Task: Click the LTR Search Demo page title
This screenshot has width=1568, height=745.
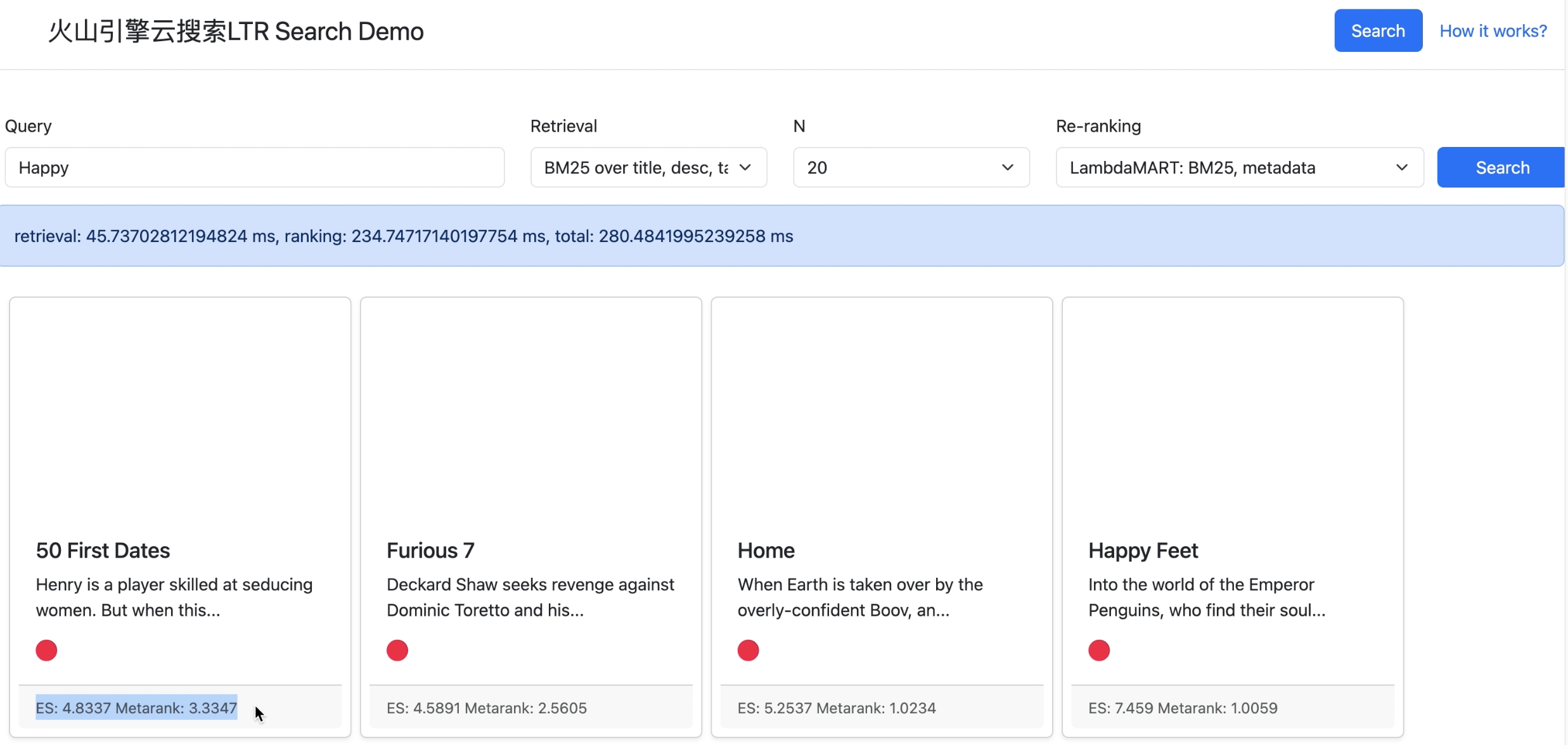Action: point(236,31)
